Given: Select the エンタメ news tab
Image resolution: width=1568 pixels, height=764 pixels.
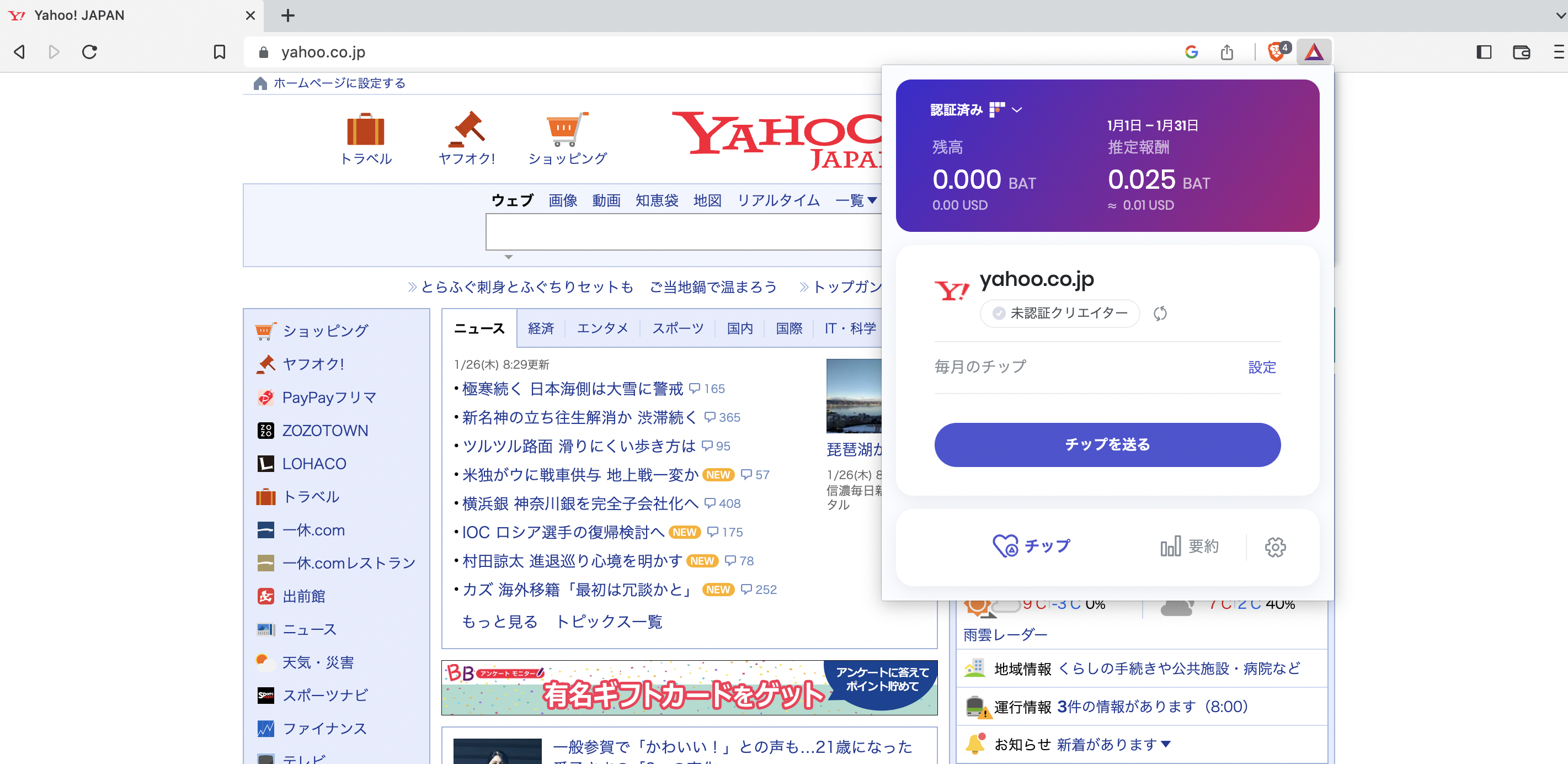Looking at the screenshot, I should tap(602, 328).
